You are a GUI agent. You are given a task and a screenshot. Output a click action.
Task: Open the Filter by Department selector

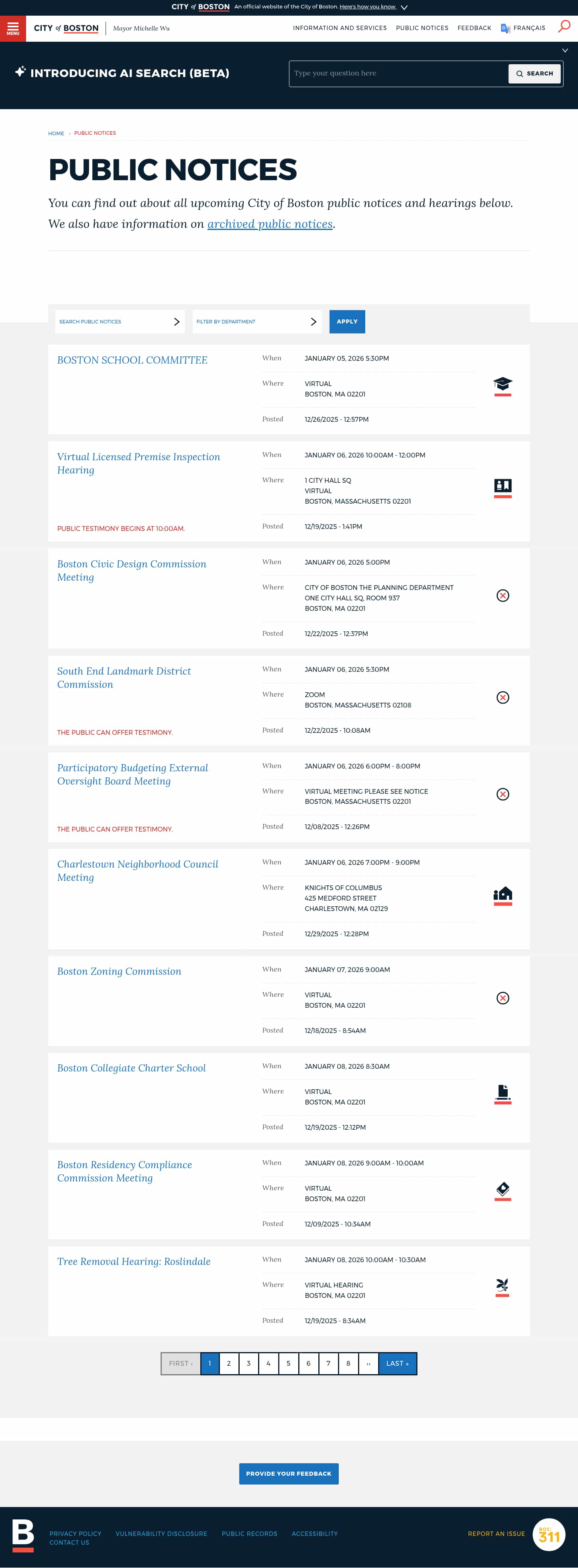pos(256,321)
